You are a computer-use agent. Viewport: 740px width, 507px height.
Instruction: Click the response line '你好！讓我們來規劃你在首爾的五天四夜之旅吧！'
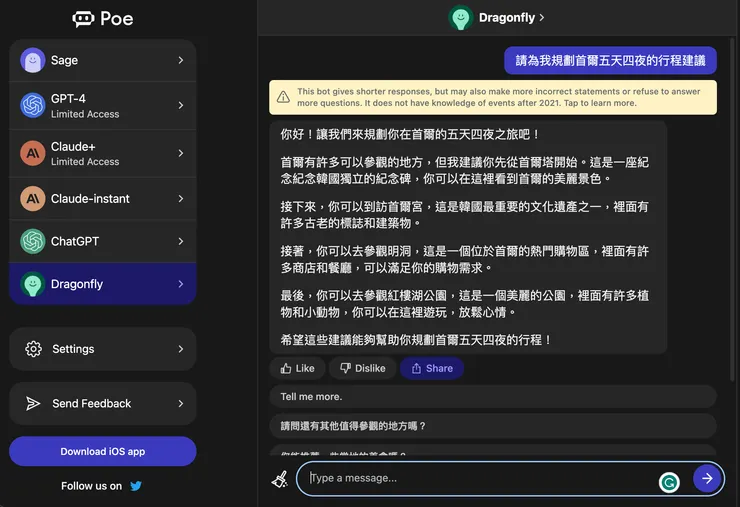(410, 135)
